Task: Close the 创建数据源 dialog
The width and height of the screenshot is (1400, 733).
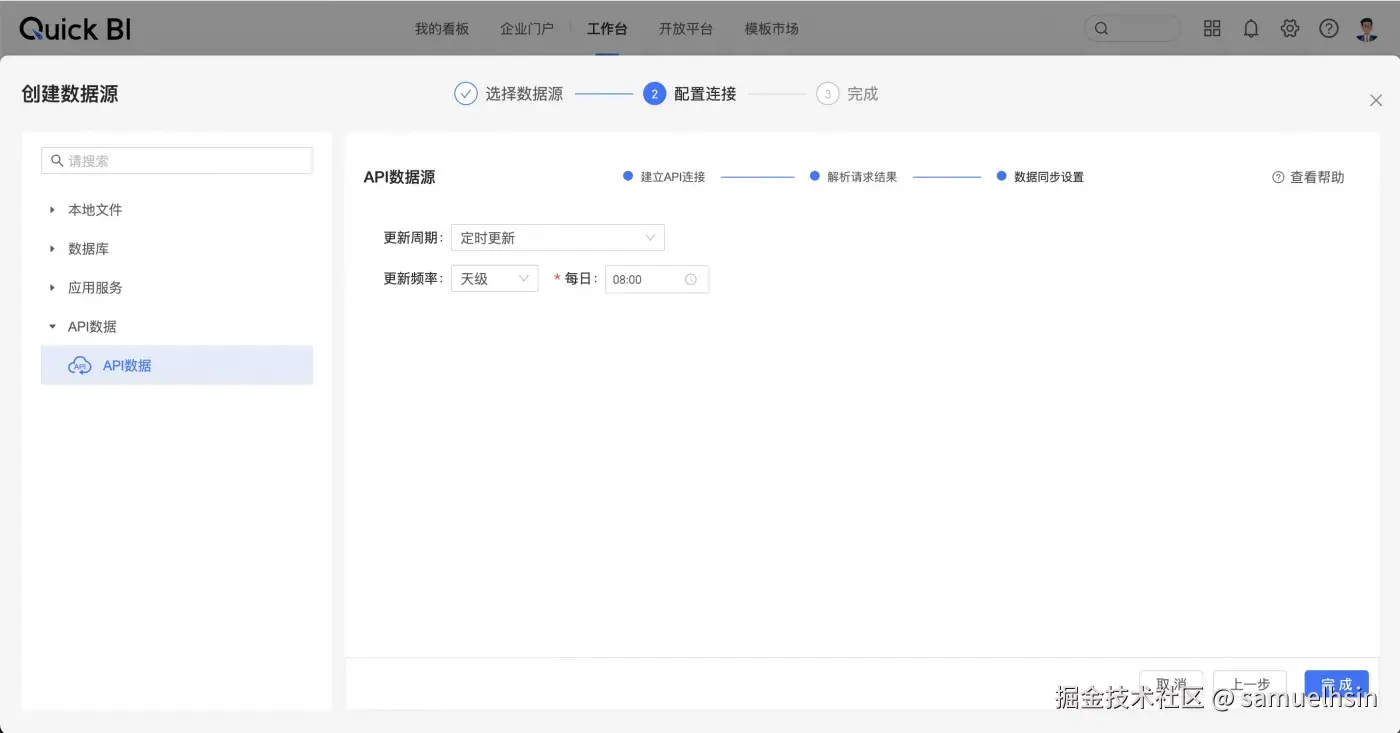Action: point(1376,100)
